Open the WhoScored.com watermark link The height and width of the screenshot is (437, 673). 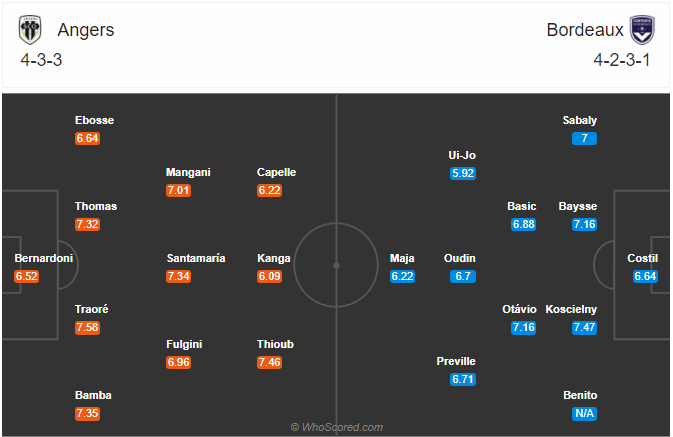pos(337,427)
